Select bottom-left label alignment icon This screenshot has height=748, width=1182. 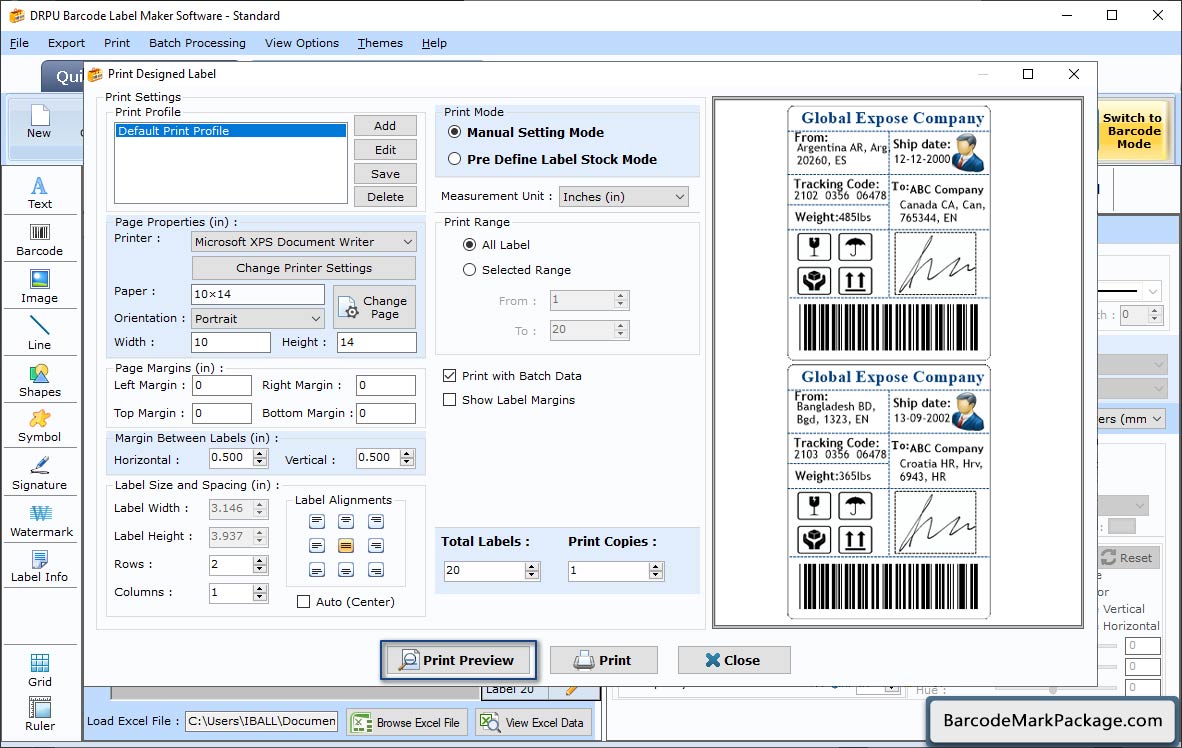tap(317, 570)
